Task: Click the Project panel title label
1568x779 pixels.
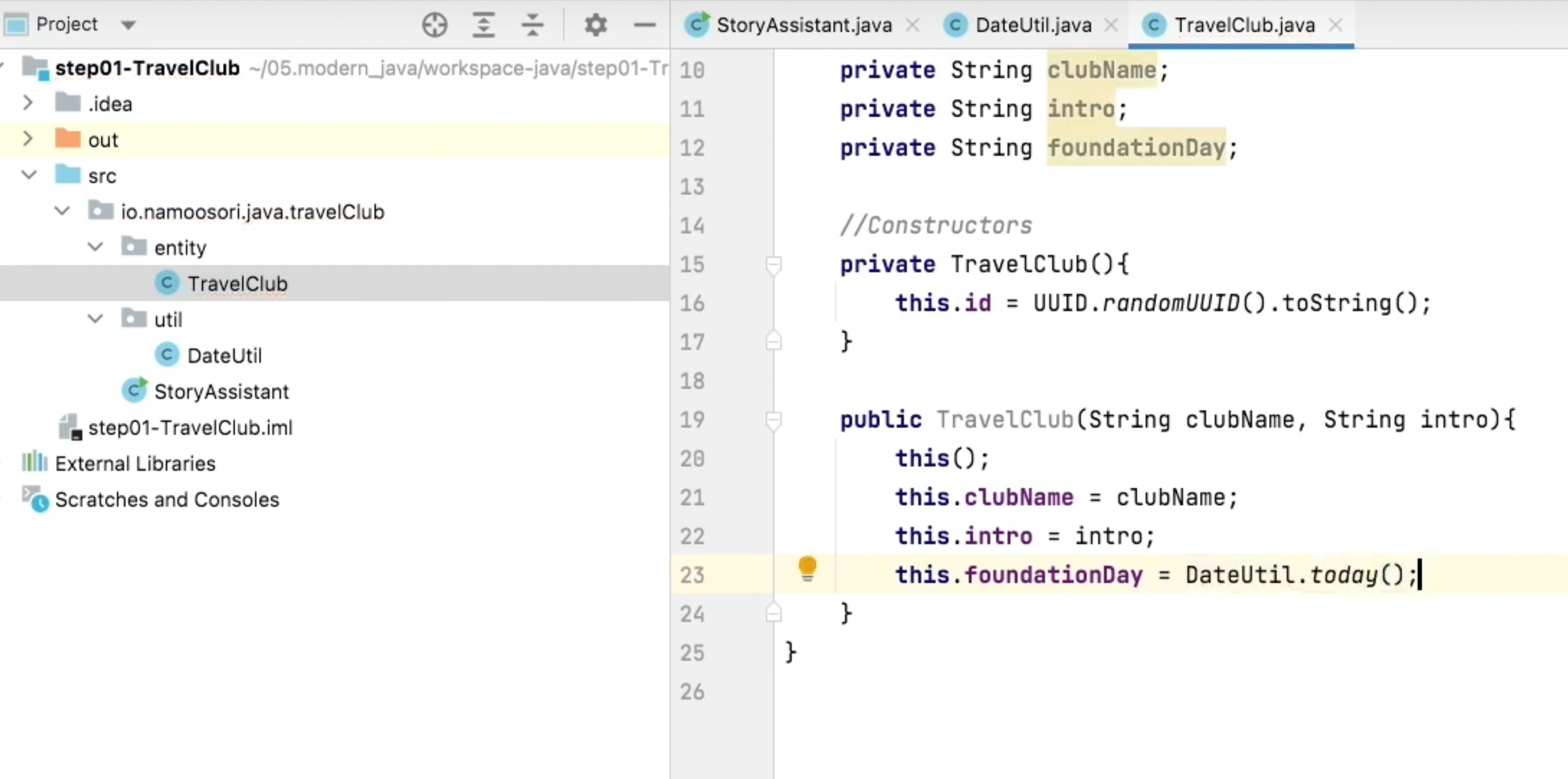Action: coord(66,24)
